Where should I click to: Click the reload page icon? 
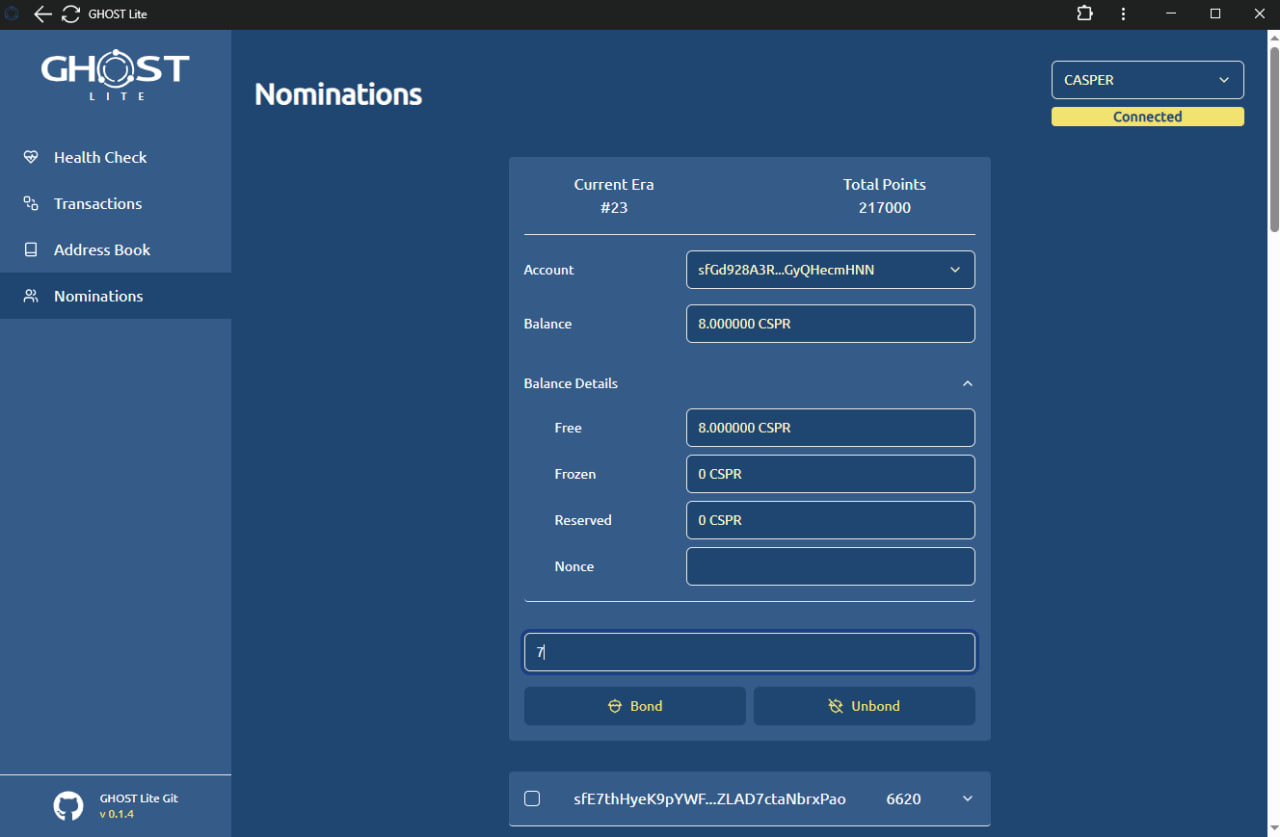pyautogui.click(x=71, y=14)
